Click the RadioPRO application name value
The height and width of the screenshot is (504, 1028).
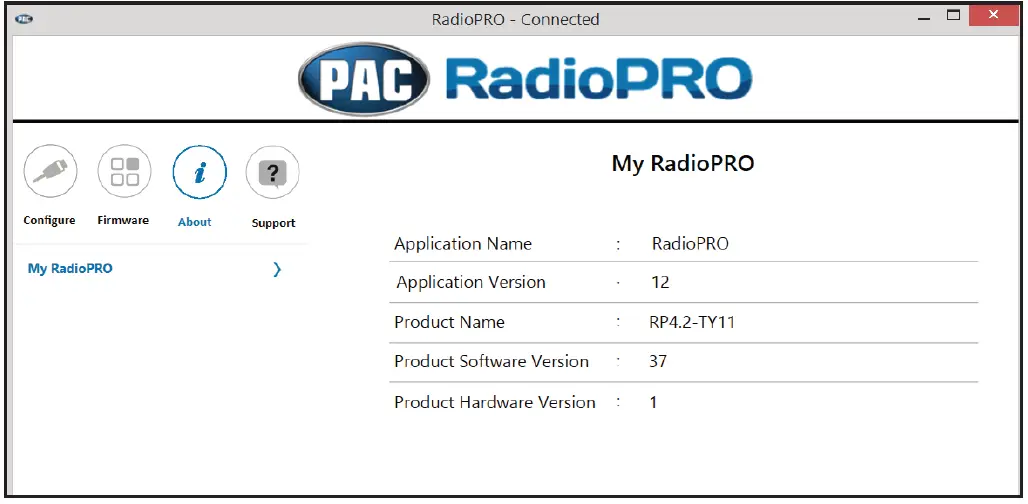[x=690, y=244]
